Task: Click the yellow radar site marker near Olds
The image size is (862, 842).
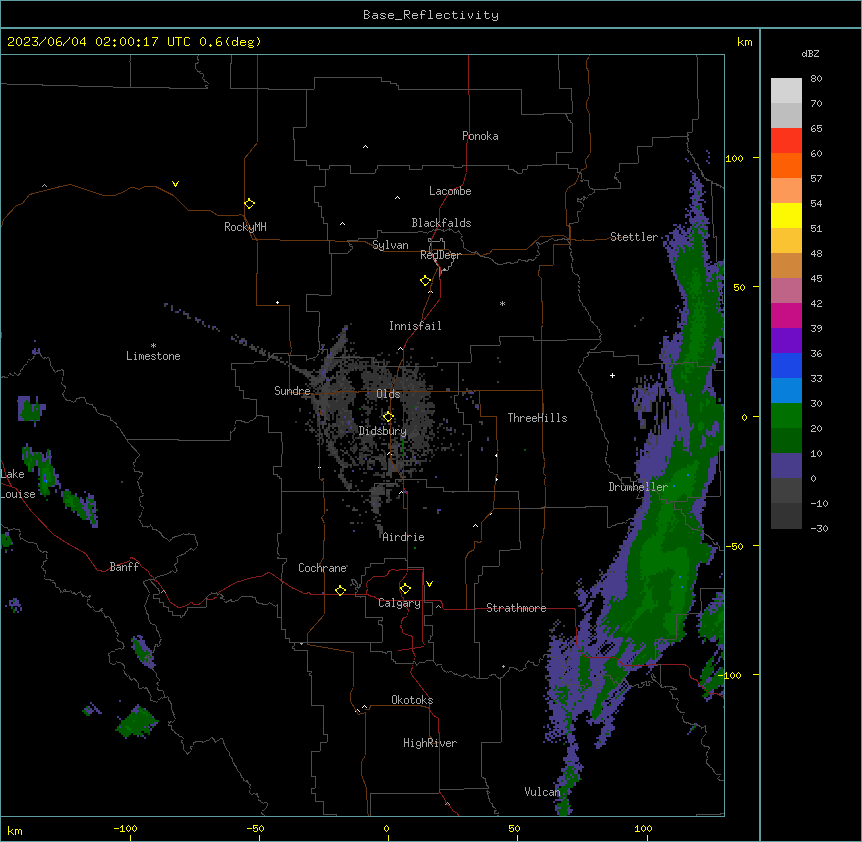Action: point(388,416)
